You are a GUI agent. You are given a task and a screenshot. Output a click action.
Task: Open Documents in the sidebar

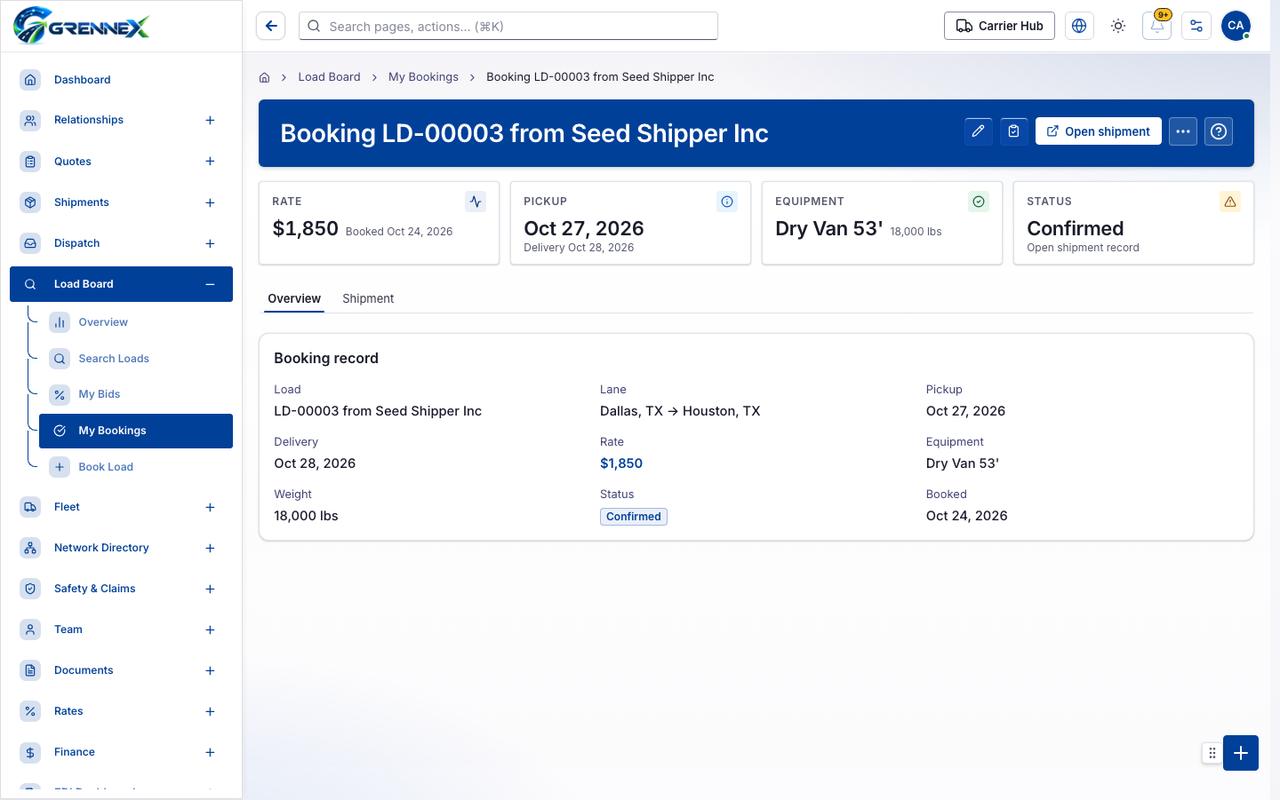tap(121, 670)
